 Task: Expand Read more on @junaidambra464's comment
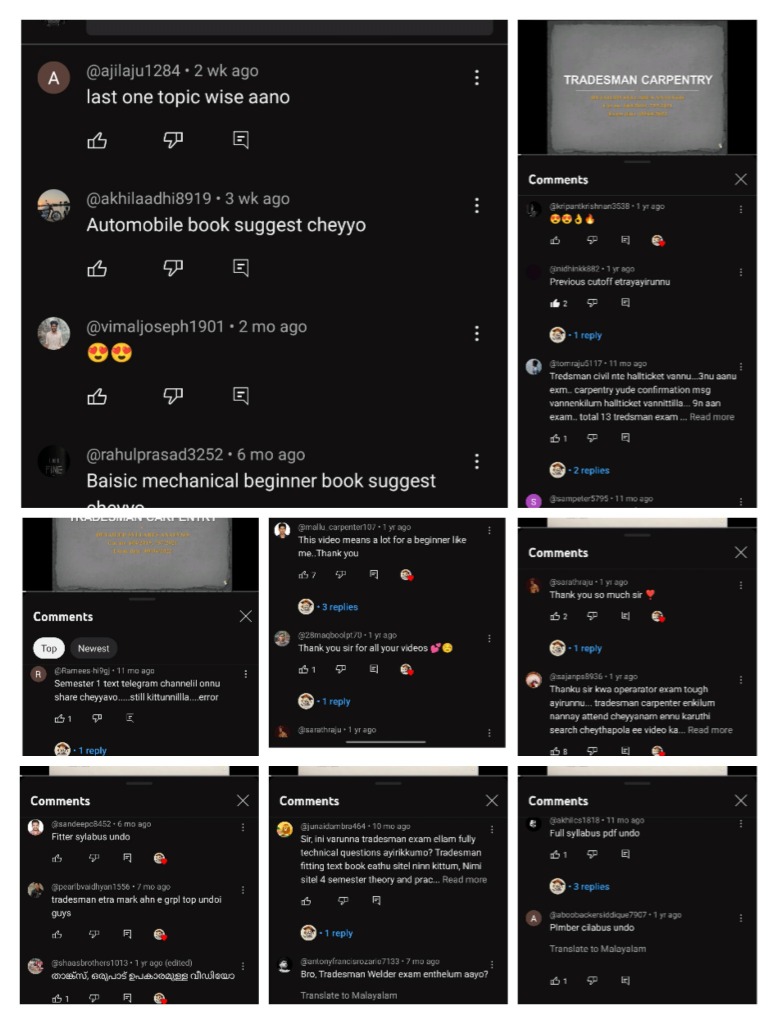click(464, 880)
